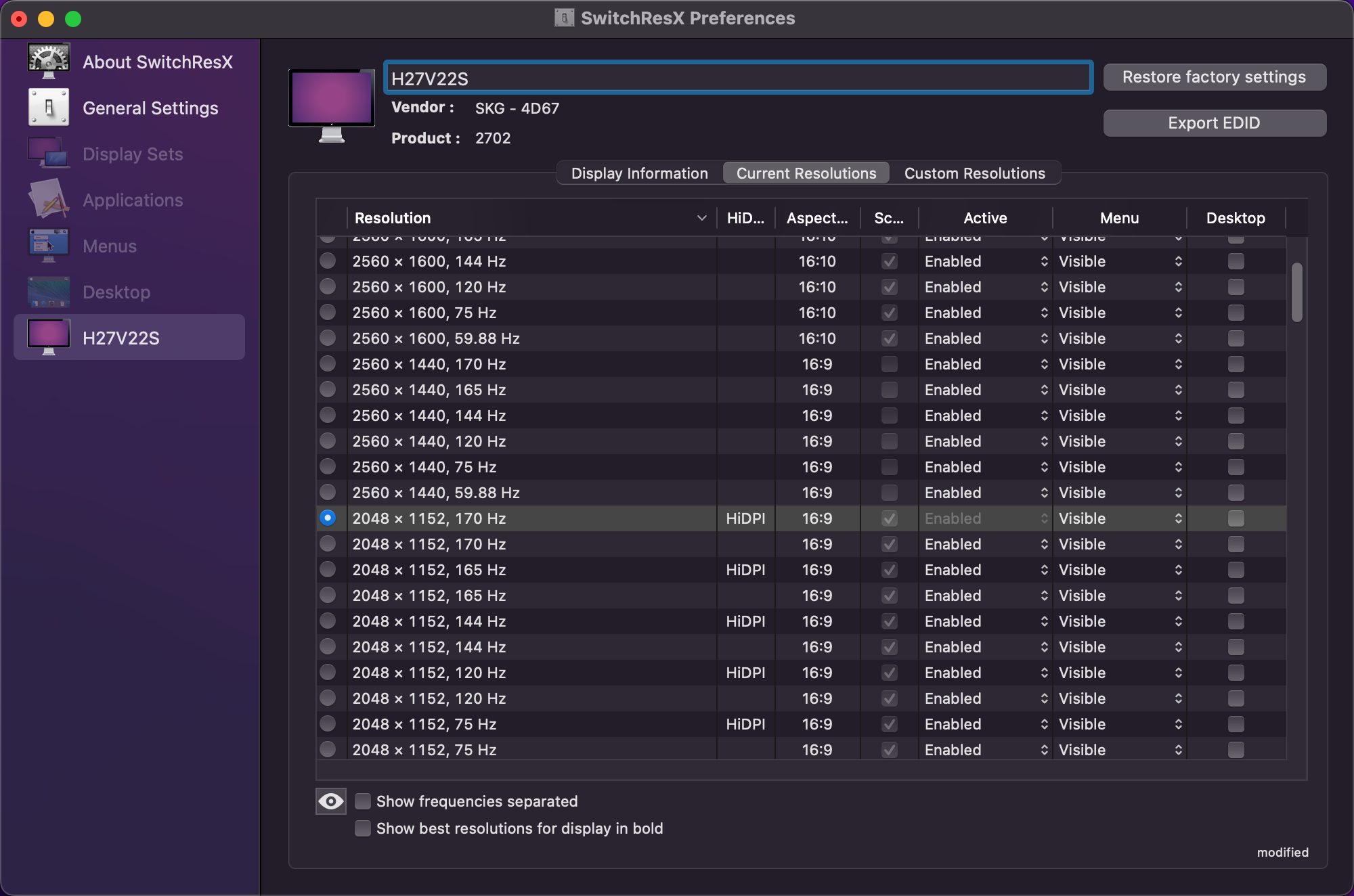Open Applications sidebar icon
Image resolution: width=1354 pixels, height=896 pixels.
48,200
